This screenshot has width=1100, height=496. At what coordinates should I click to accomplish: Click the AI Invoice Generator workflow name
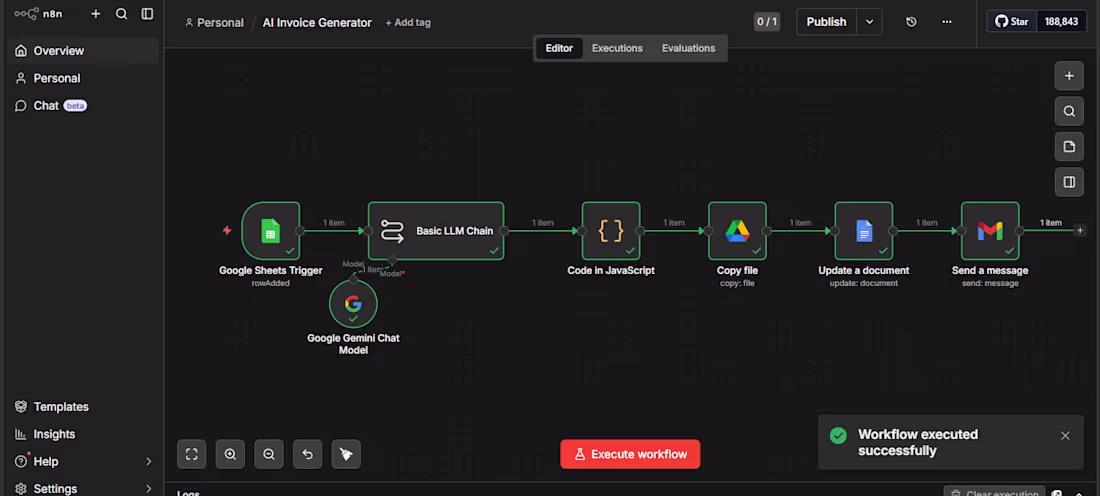pyautogui.click(x=317, y=22)
